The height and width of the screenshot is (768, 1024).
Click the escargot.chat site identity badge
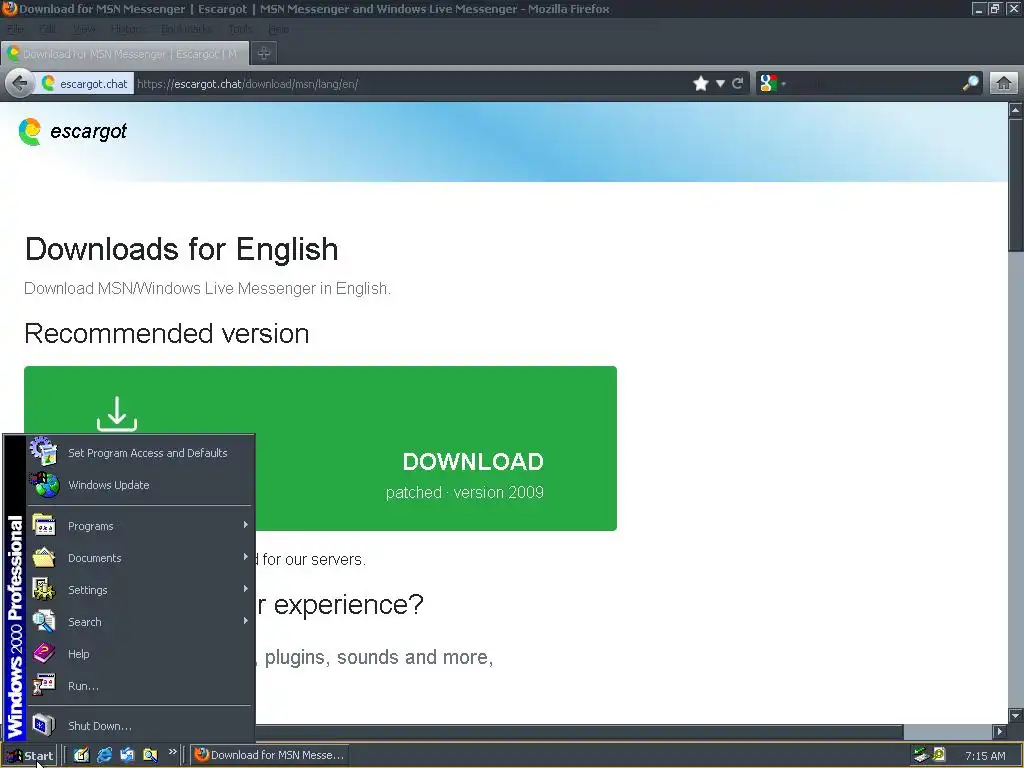tap(84, 84)
